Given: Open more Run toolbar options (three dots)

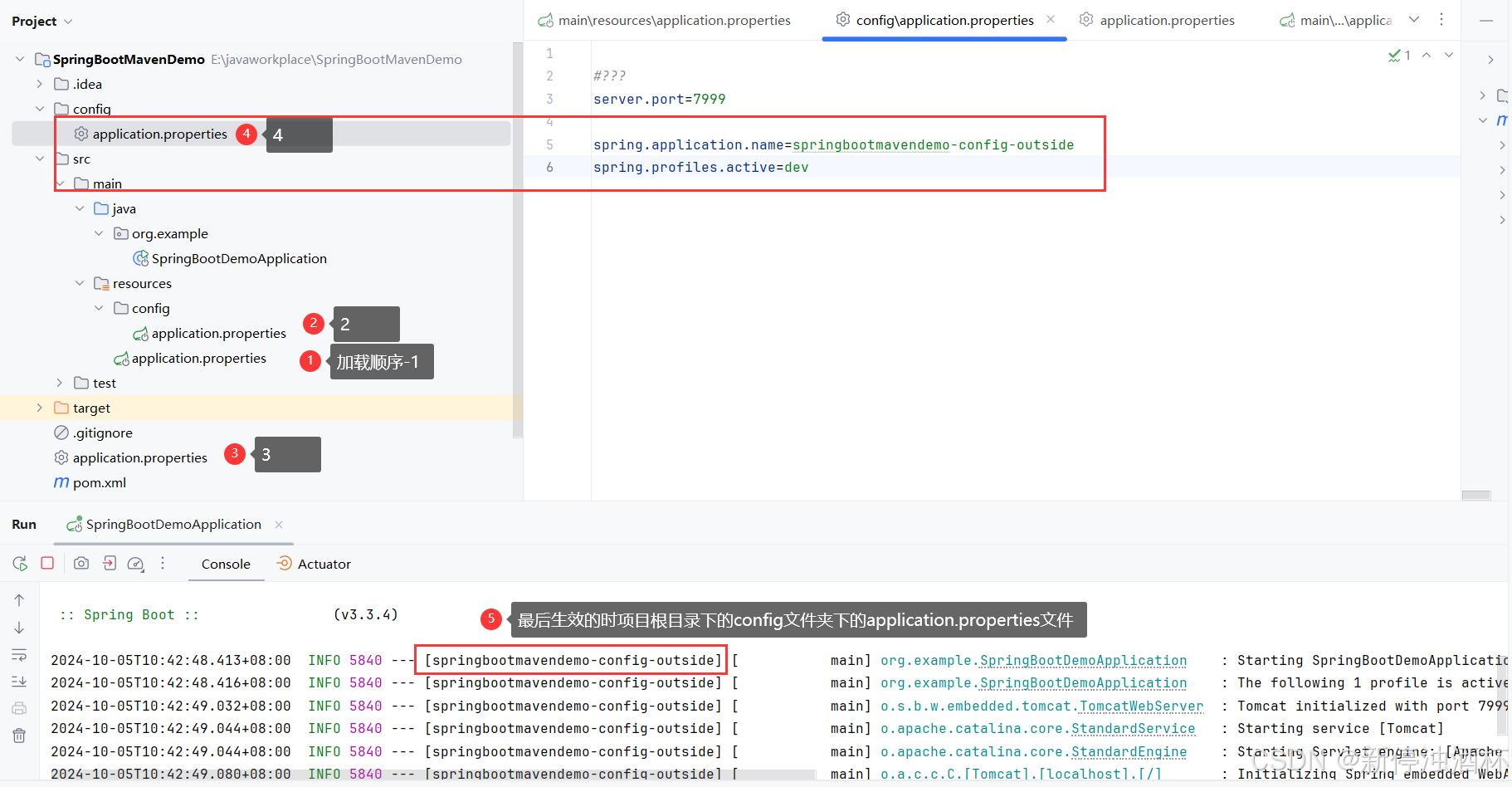Looking at the screenshot, I should coord(163,563).
